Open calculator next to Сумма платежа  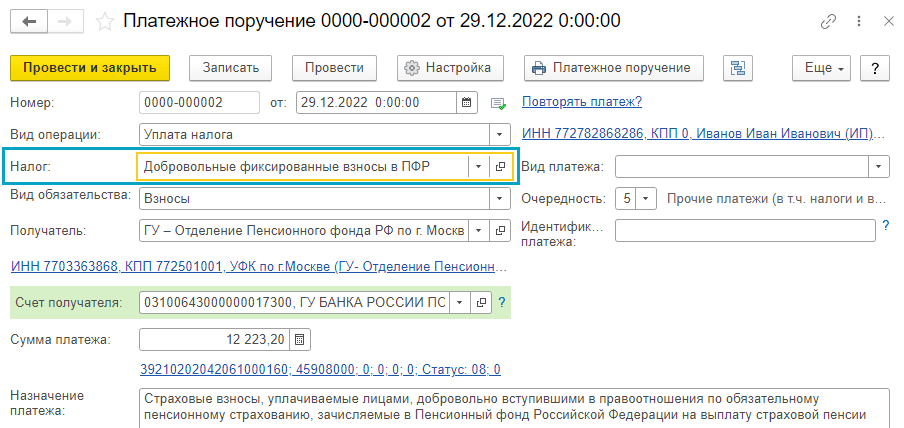[299, 339]
